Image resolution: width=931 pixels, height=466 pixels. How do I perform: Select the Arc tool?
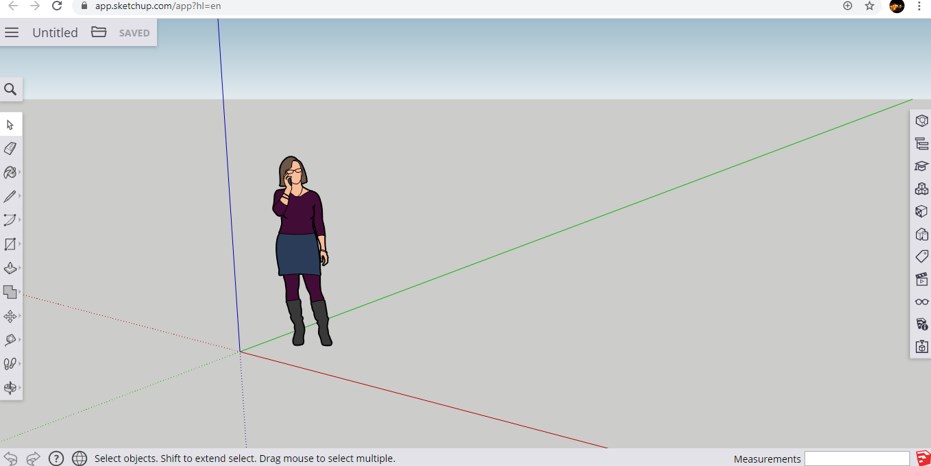point(10,220)
